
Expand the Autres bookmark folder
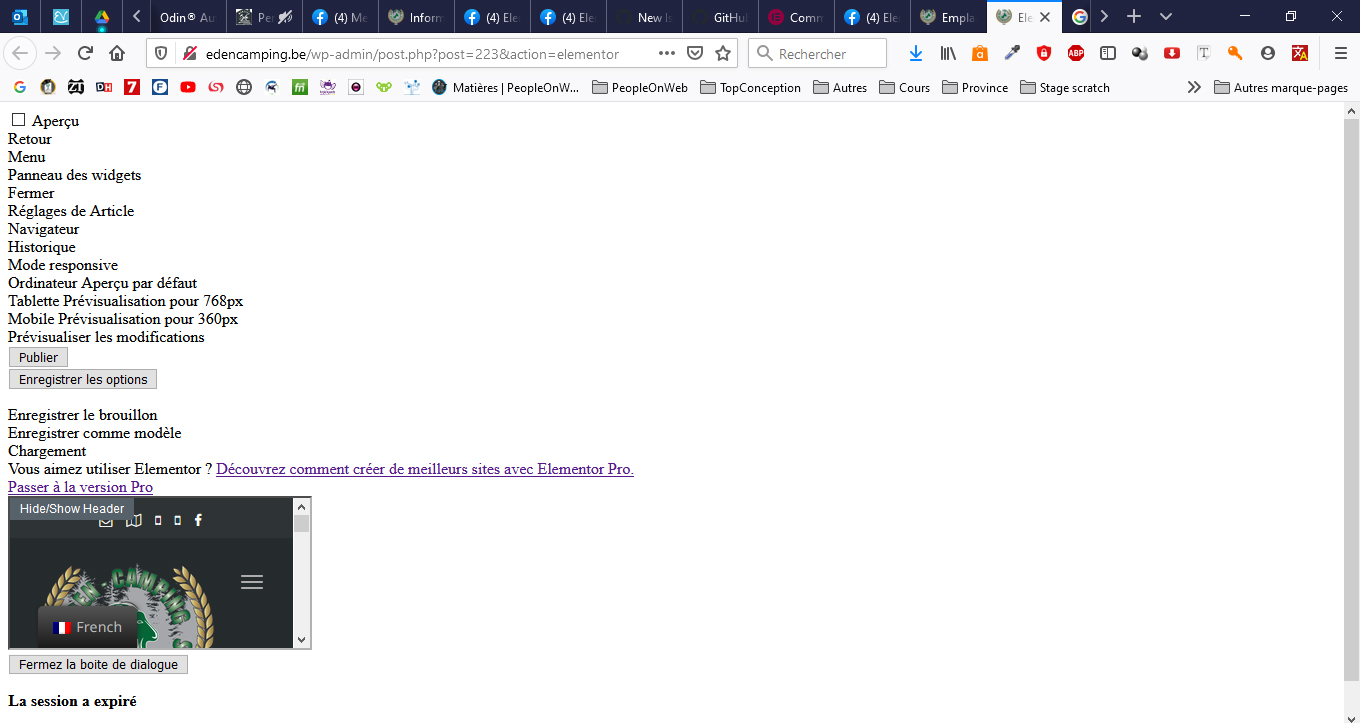click(840, 87)
